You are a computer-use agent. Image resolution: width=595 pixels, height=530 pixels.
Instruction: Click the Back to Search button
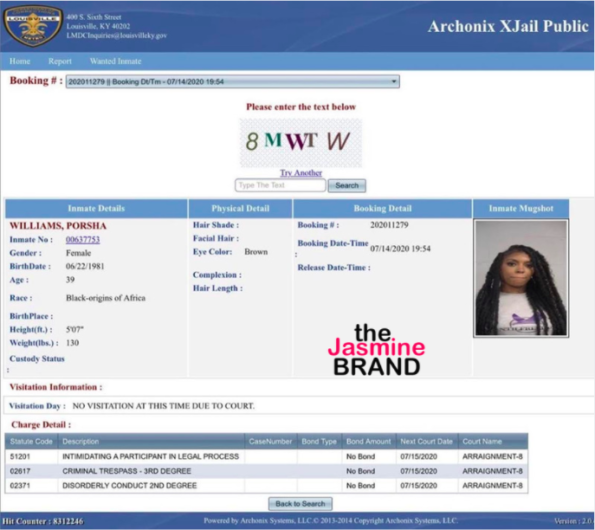(300, 504)
